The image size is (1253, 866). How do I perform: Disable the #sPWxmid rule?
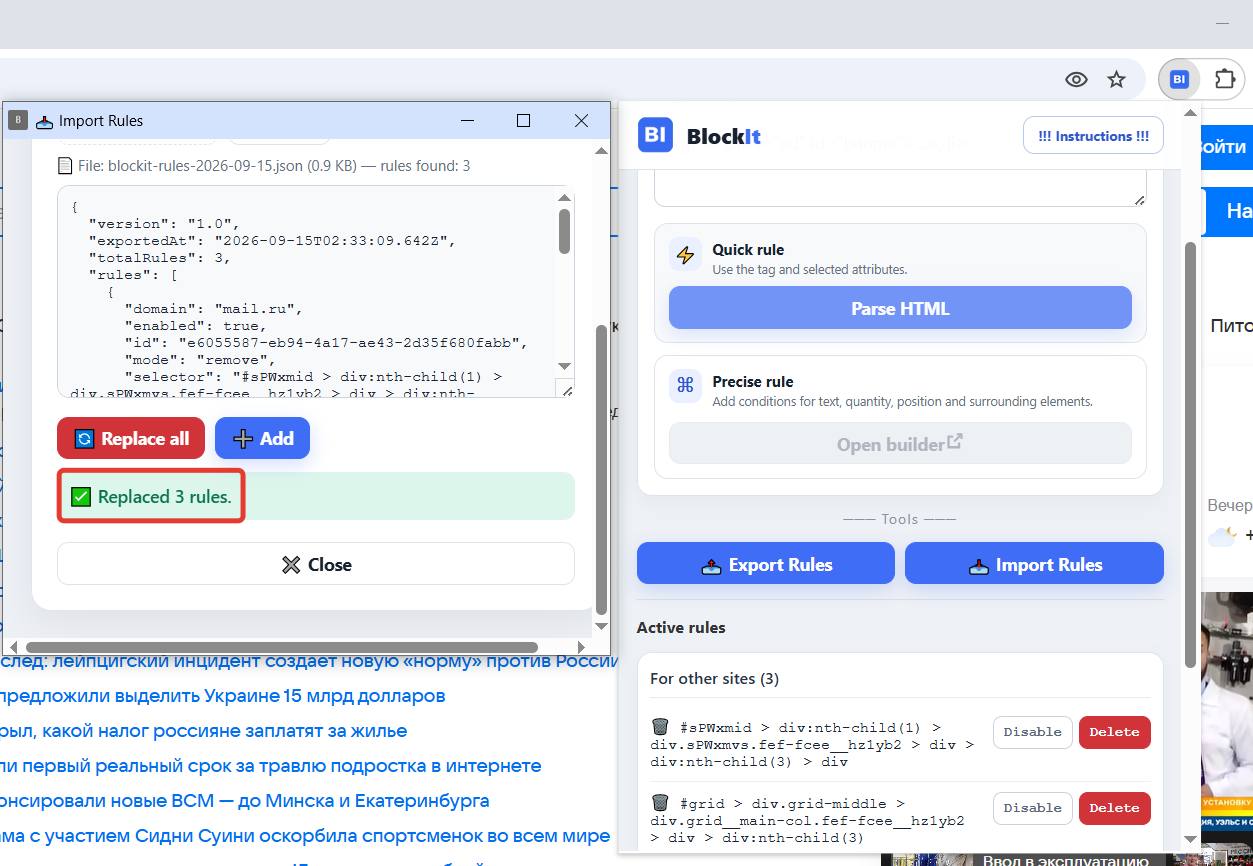tap(1033, 732)
